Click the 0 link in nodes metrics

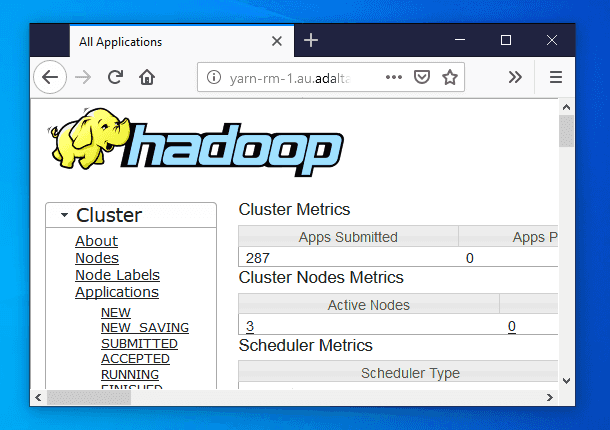[x=512, y=326]
